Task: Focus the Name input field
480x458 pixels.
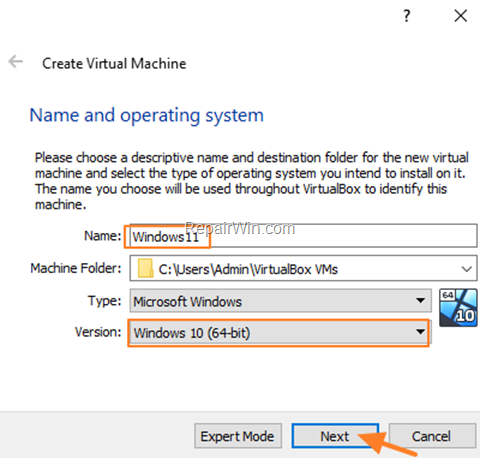Action: [x=303, y=236]
